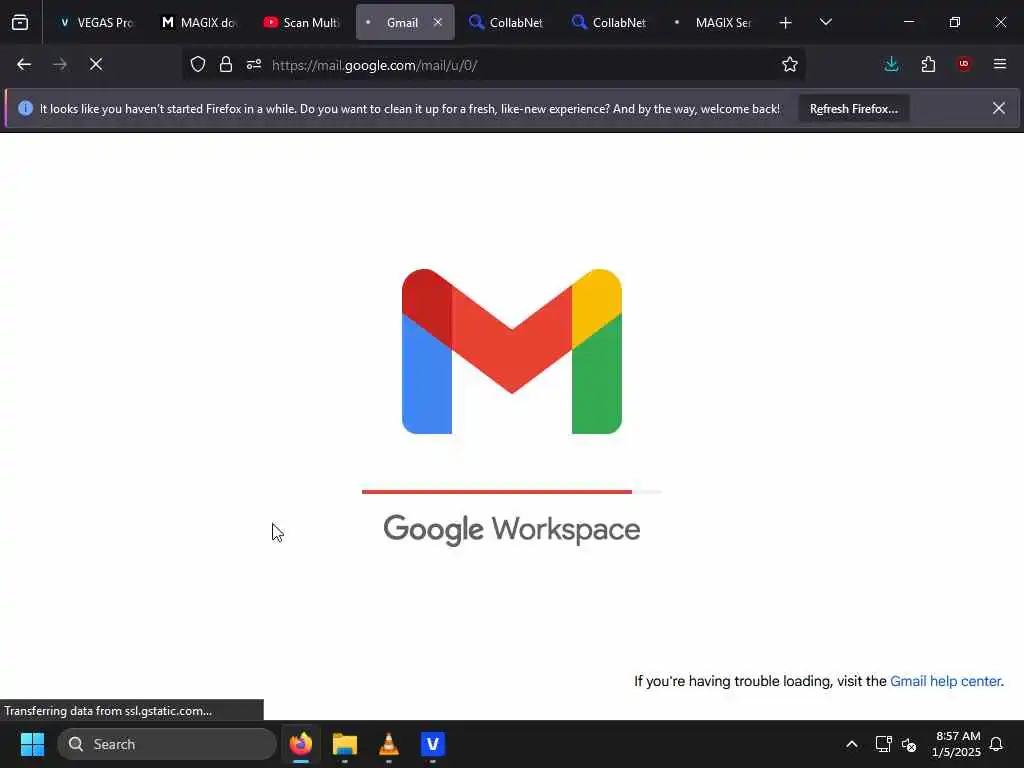1024x768 pixels.
Task: Switch to the second CollabNet tab
Action: tap(609, 22)
